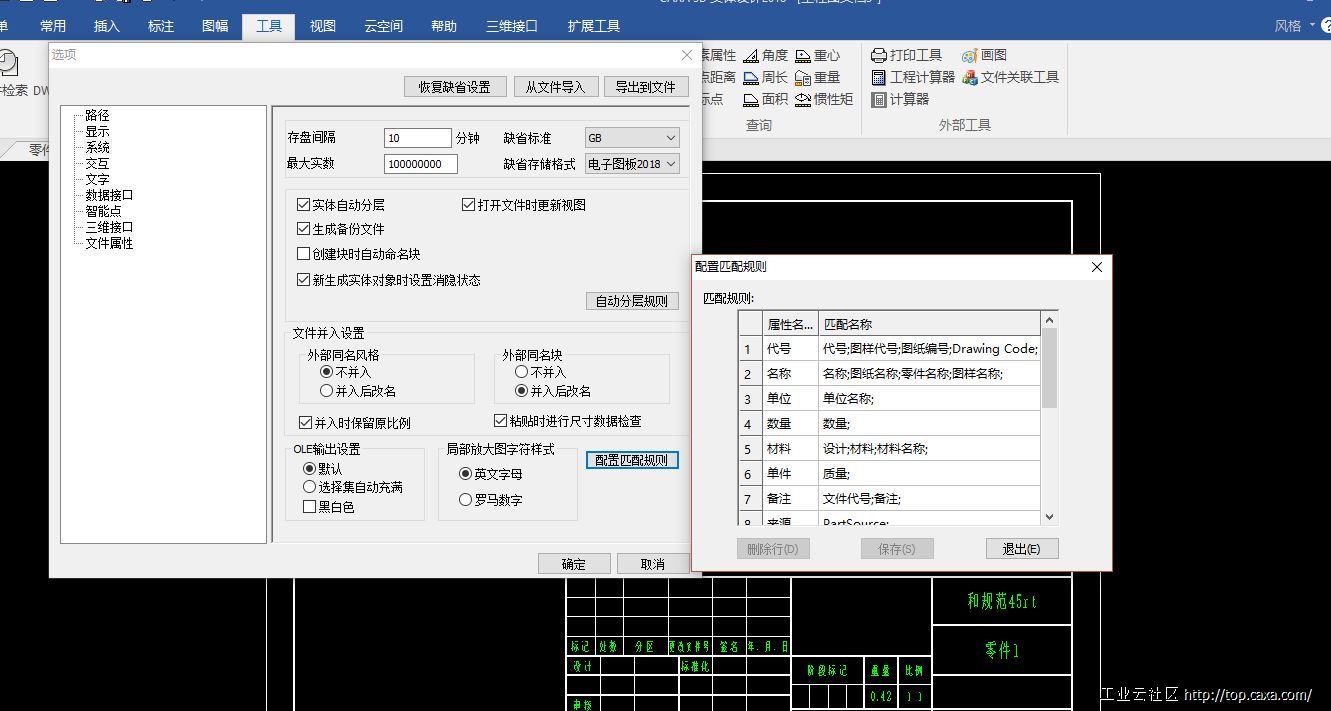Select 路径 in options tree
Viewport: 1331px width, 711px height.
(97, 116)
